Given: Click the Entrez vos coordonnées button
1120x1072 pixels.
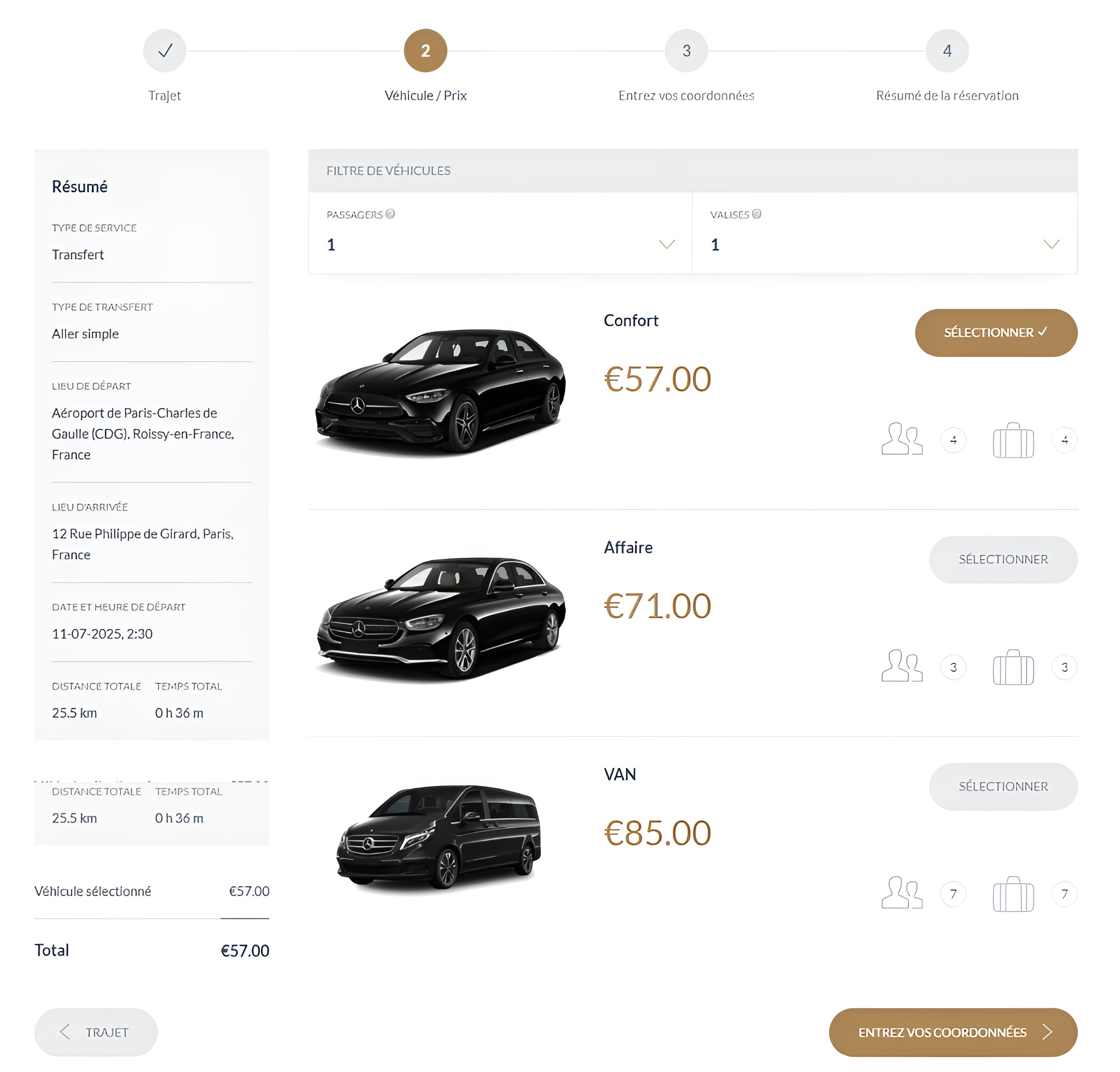Looking at the screenshot, I should coord(953,1032).
